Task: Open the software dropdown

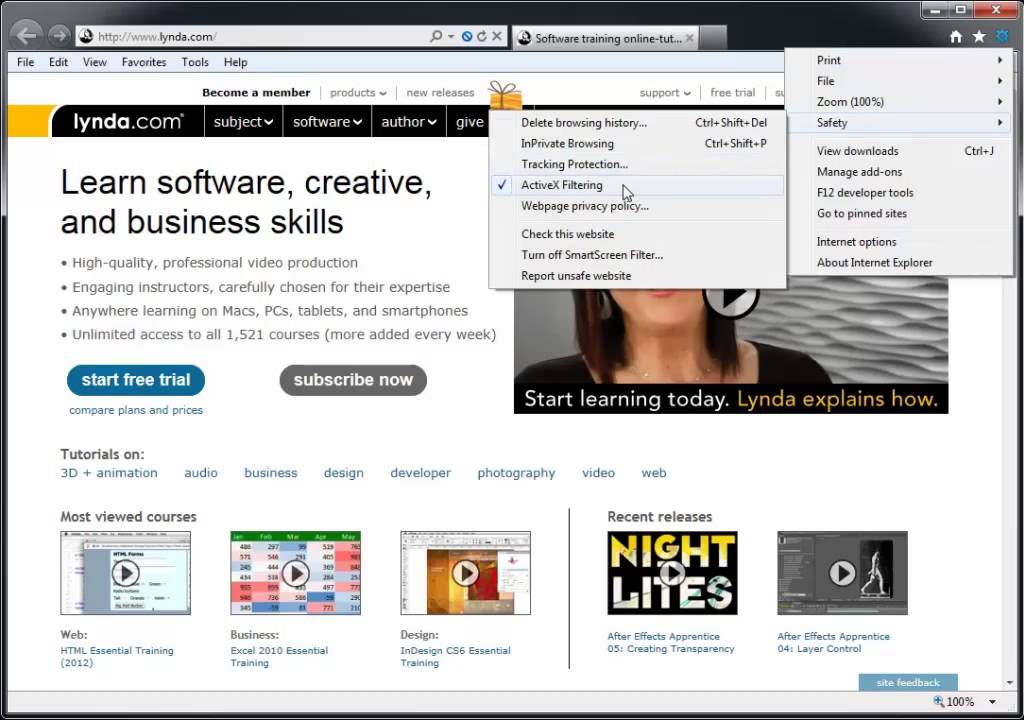Action: [x=327, y=122]
